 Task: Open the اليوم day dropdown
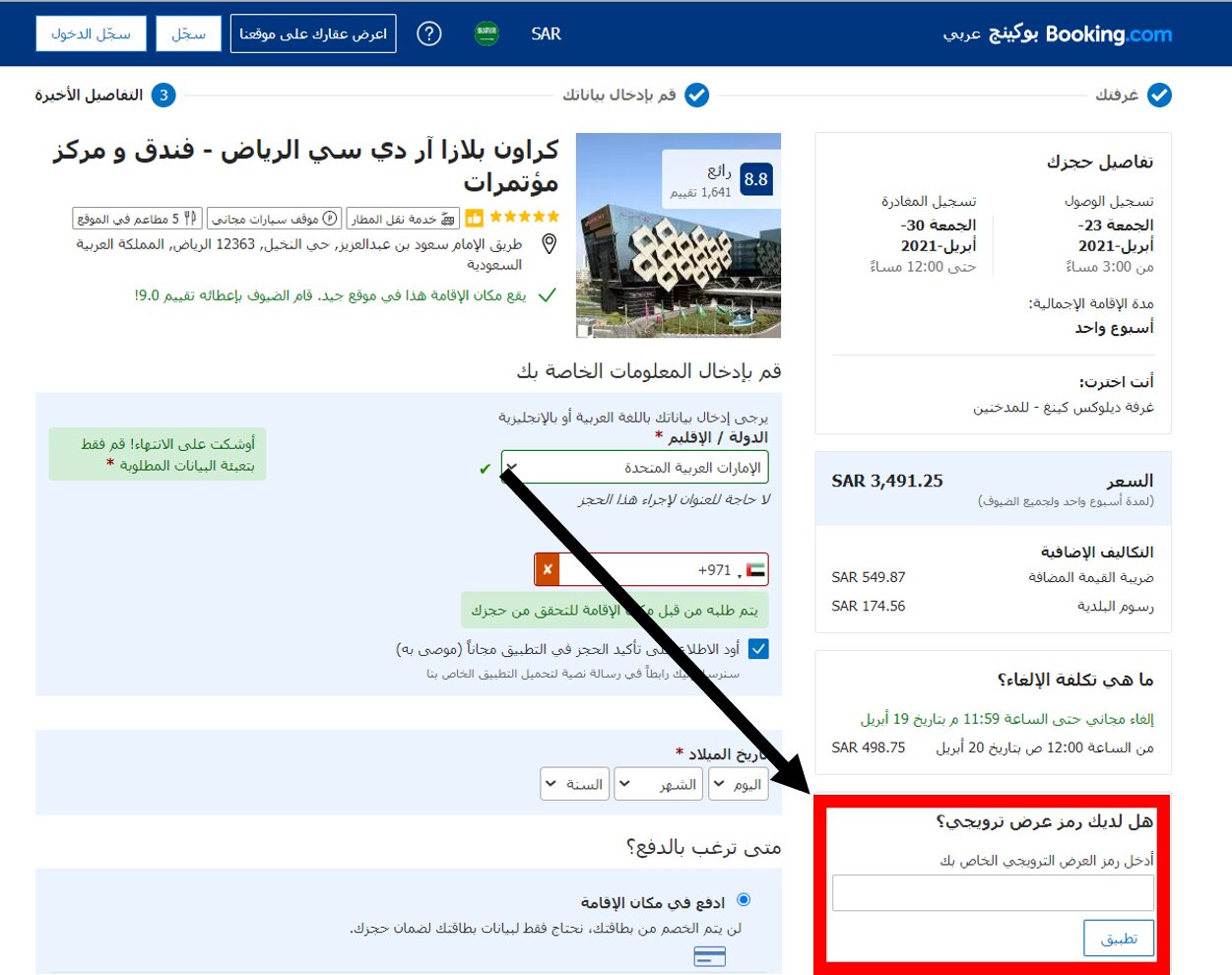point(737,783)
